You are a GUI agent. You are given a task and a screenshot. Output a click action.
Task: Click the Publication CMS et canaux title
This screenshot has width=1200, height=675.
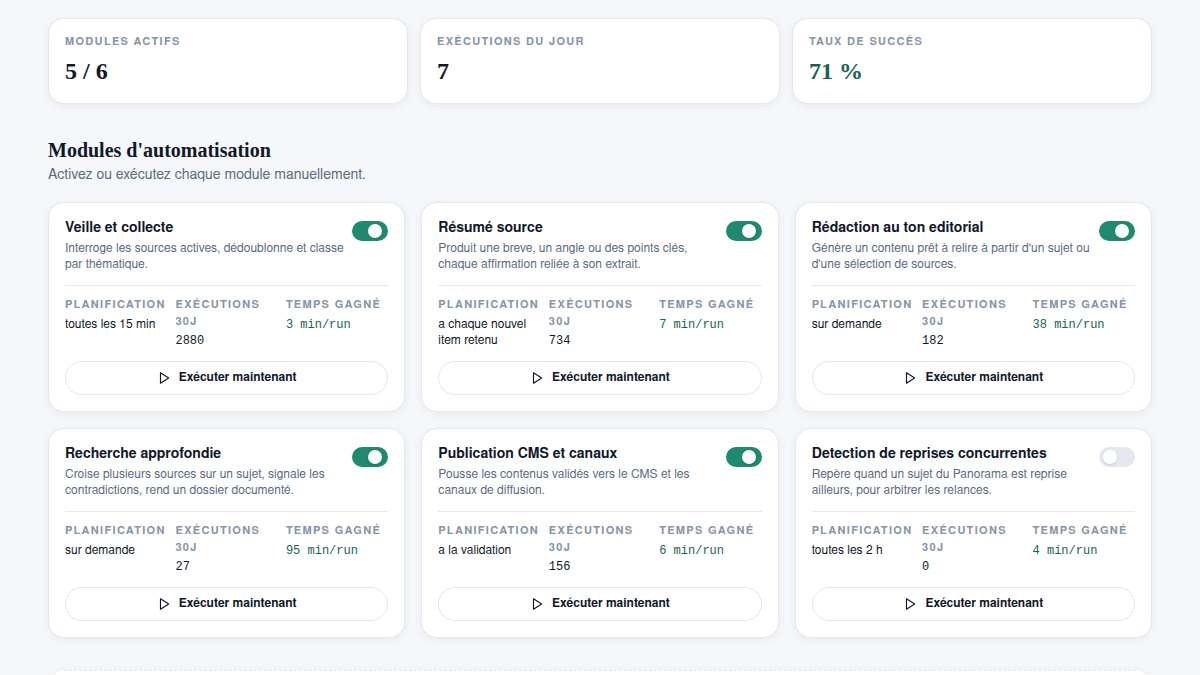[528, 453]
